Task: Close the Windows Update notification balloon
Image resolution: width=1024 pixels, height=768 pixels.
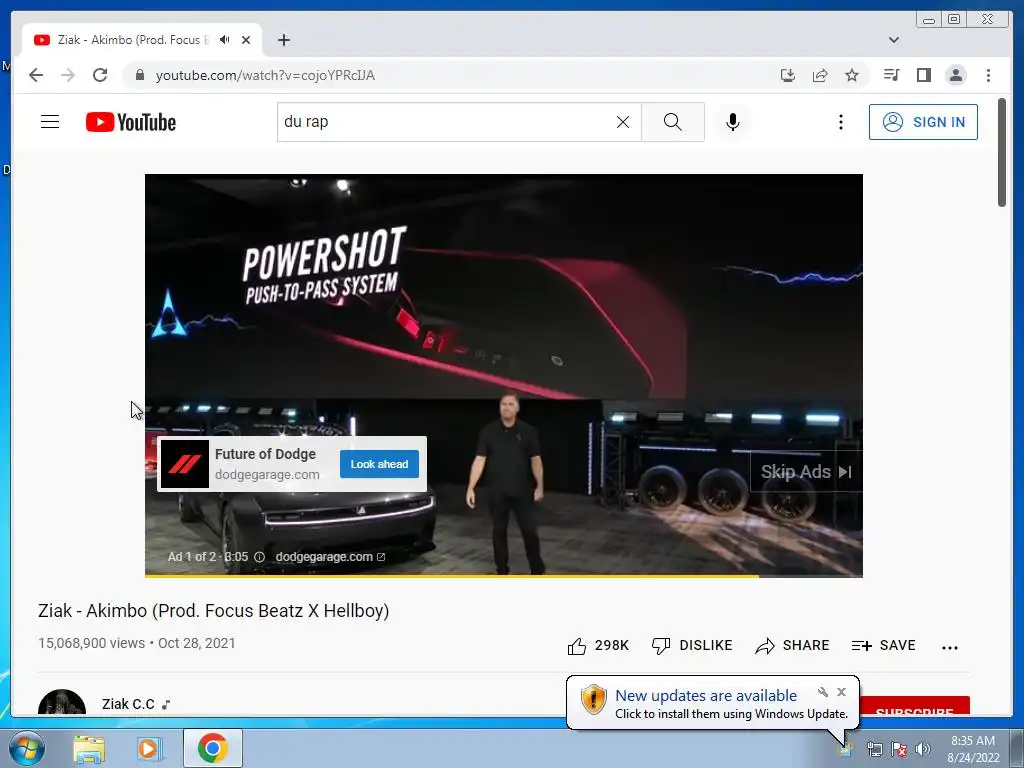Action: click(x=841, y=692)
